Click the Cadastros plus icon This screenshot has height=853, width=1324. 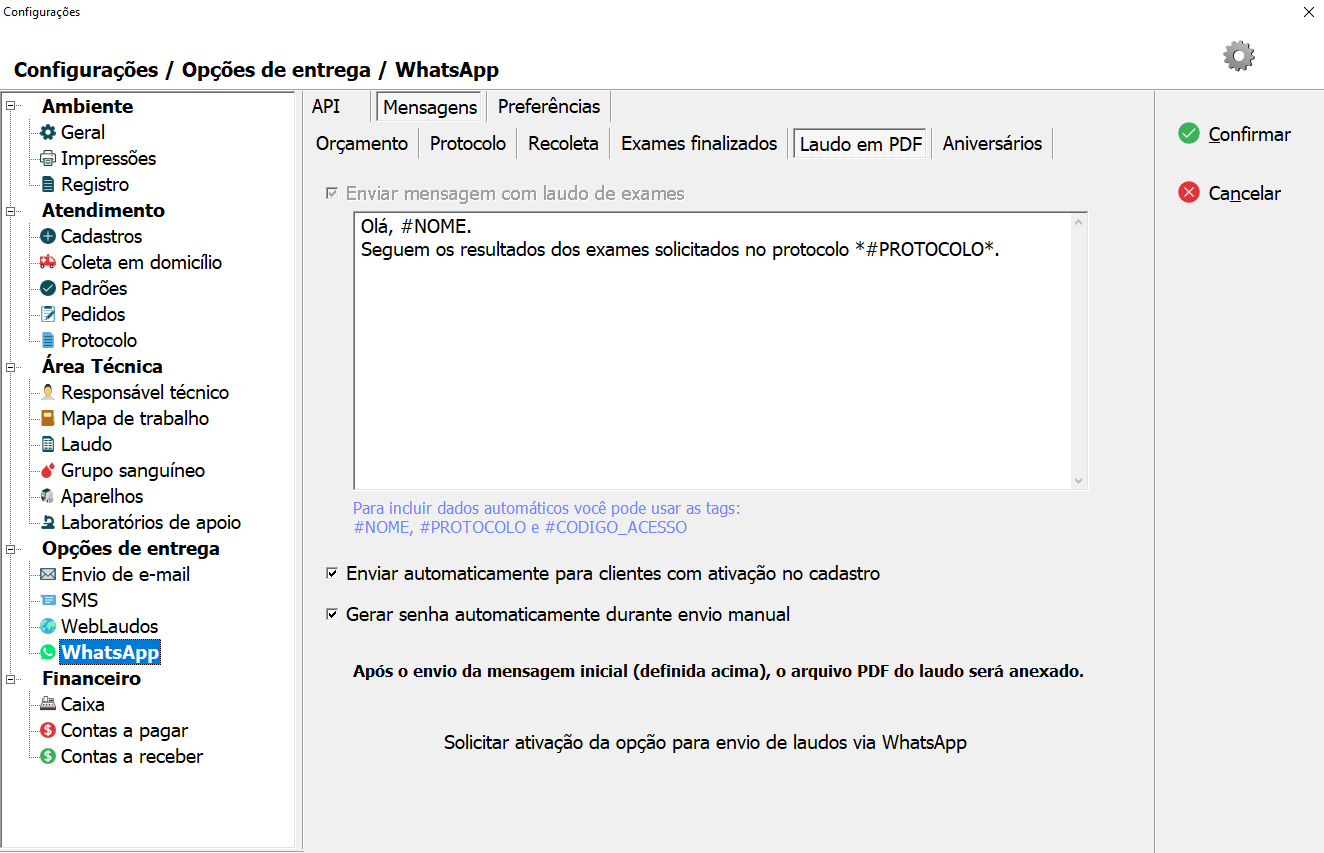click(x=48, y=236)
